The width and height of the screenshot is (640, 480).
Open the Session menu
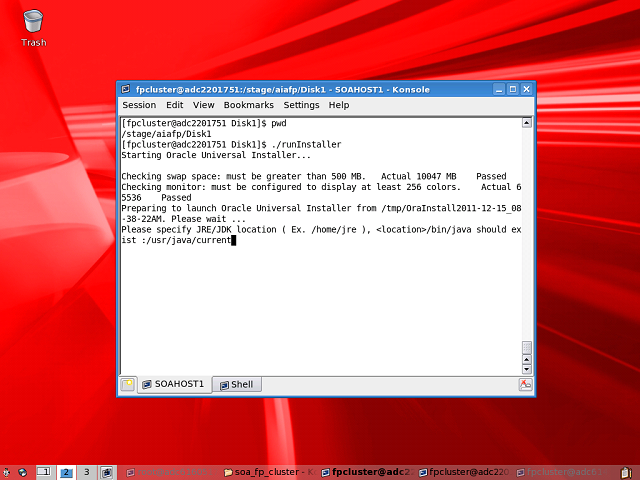[139, 105]
